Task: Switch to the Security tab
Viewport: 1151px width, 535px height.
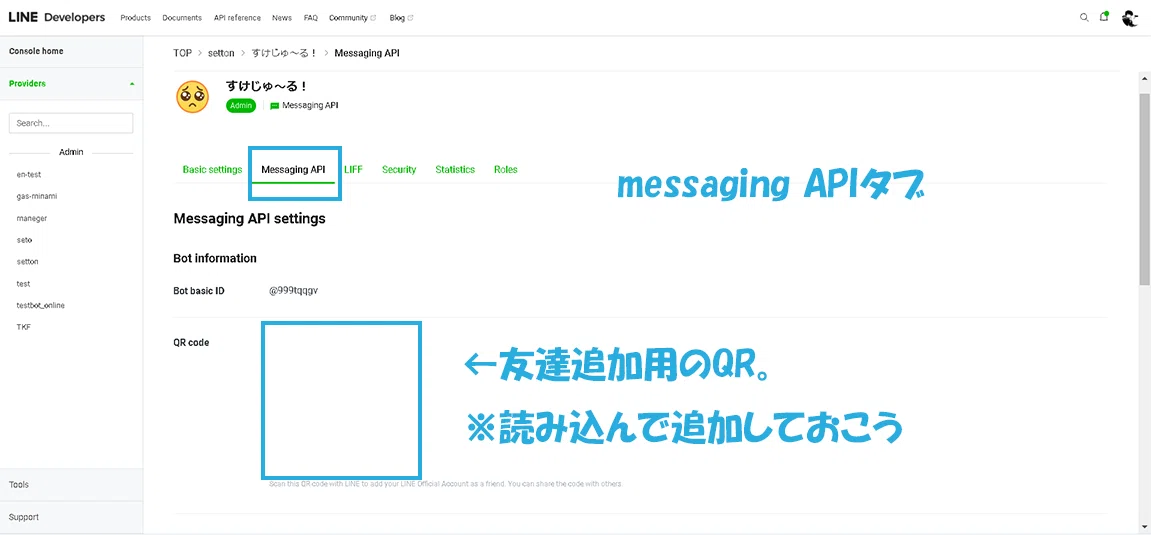Action: click(399, 170)
